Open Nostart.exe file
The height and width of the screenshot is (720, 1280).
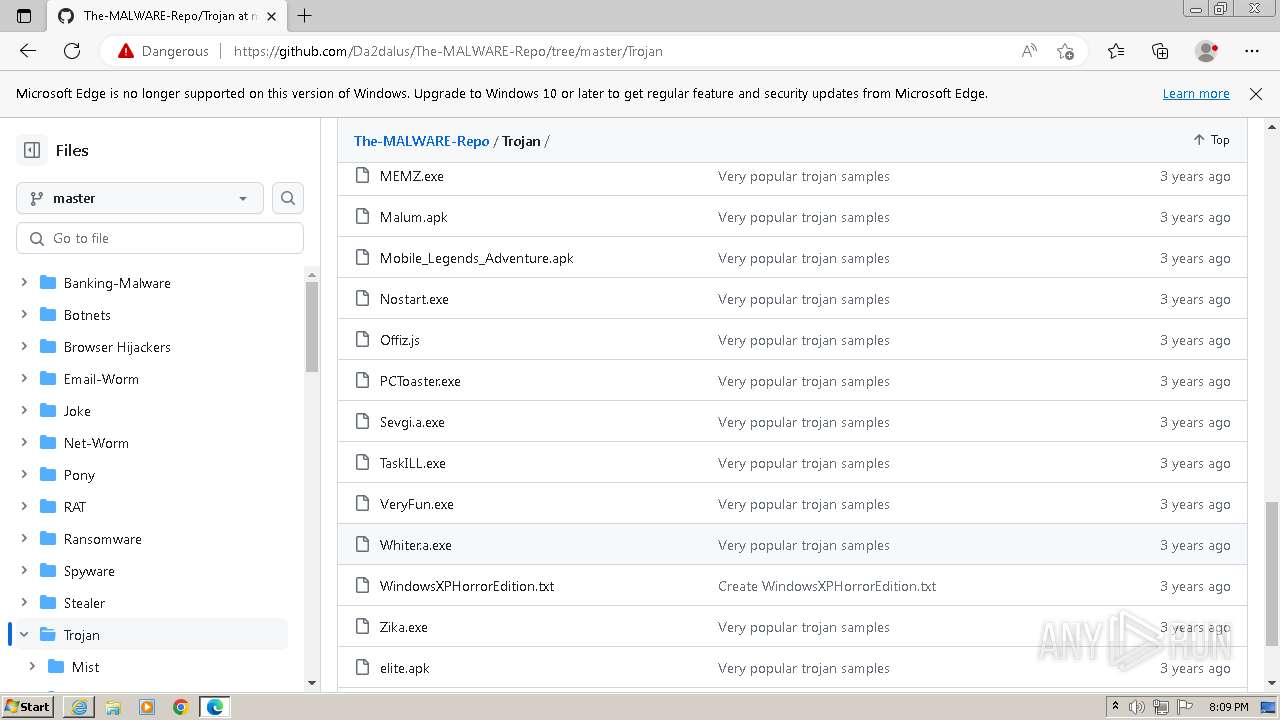pyautogui.click(x=414, y=299)
